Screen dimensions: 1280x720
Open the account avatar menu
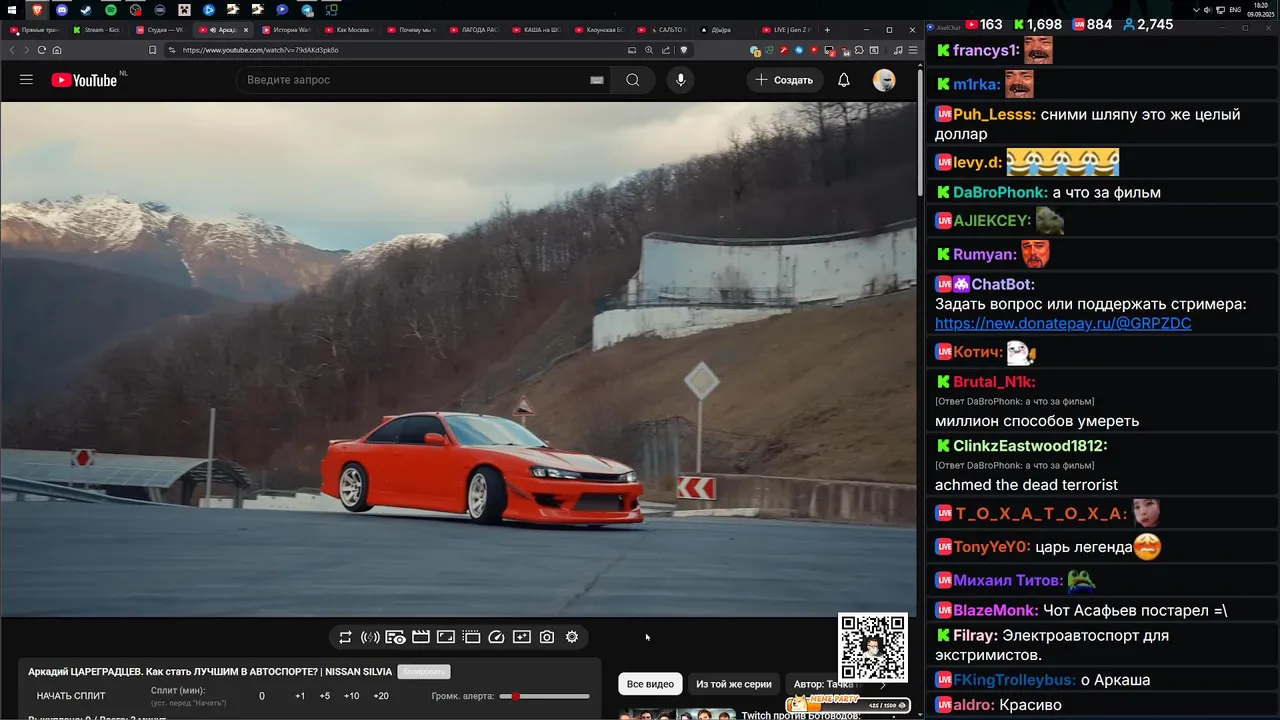tap(884, 80)
